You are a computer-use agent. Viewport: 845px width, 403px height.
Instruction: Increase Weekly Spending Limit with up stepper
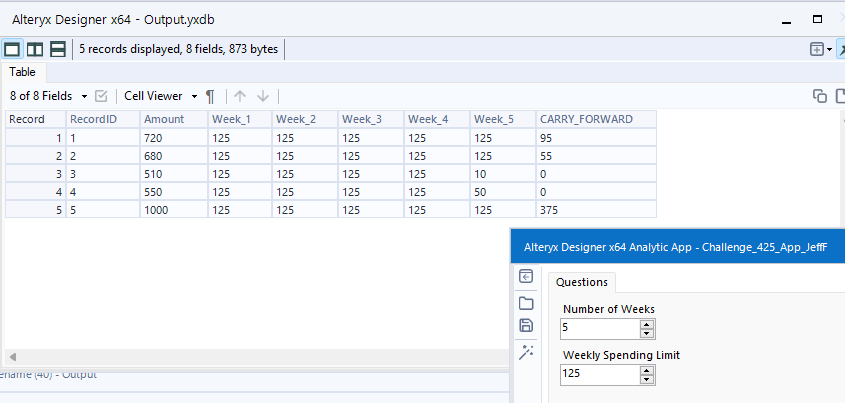[647, 370]
